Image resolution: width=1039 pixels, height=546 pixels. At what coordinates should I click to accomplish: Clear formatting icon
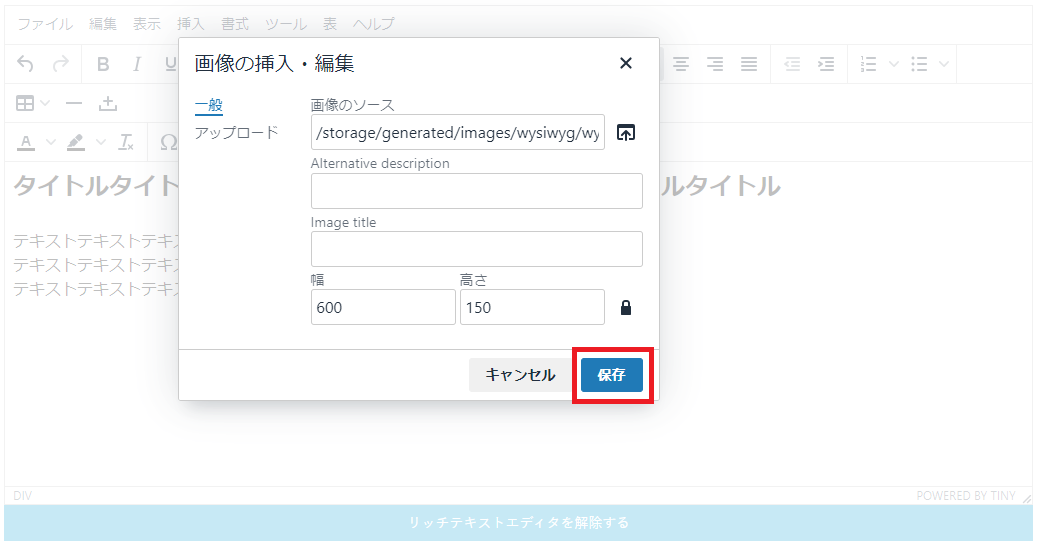(126, 142)
